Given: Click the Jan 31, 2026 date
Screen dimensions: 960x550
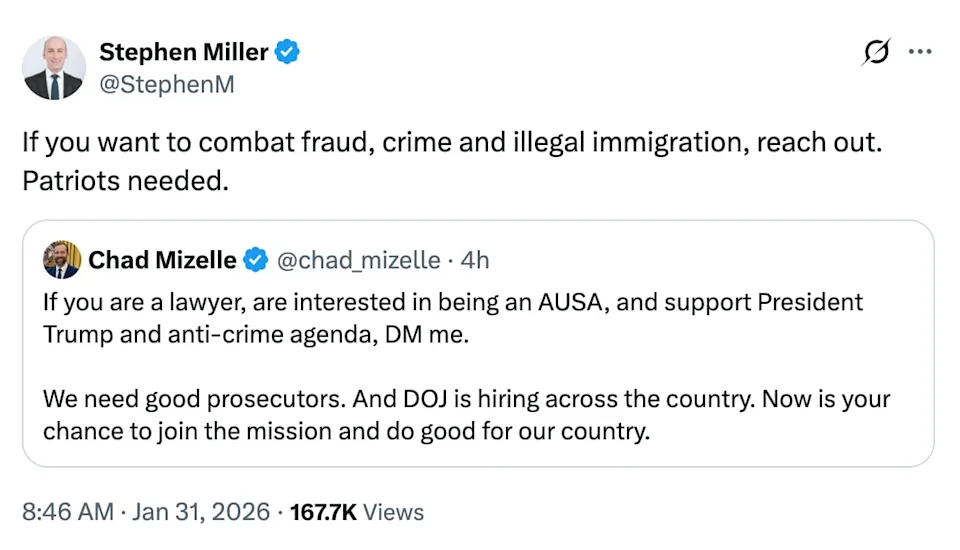Looking at the screenshot, I should click(x=201, y=512).
